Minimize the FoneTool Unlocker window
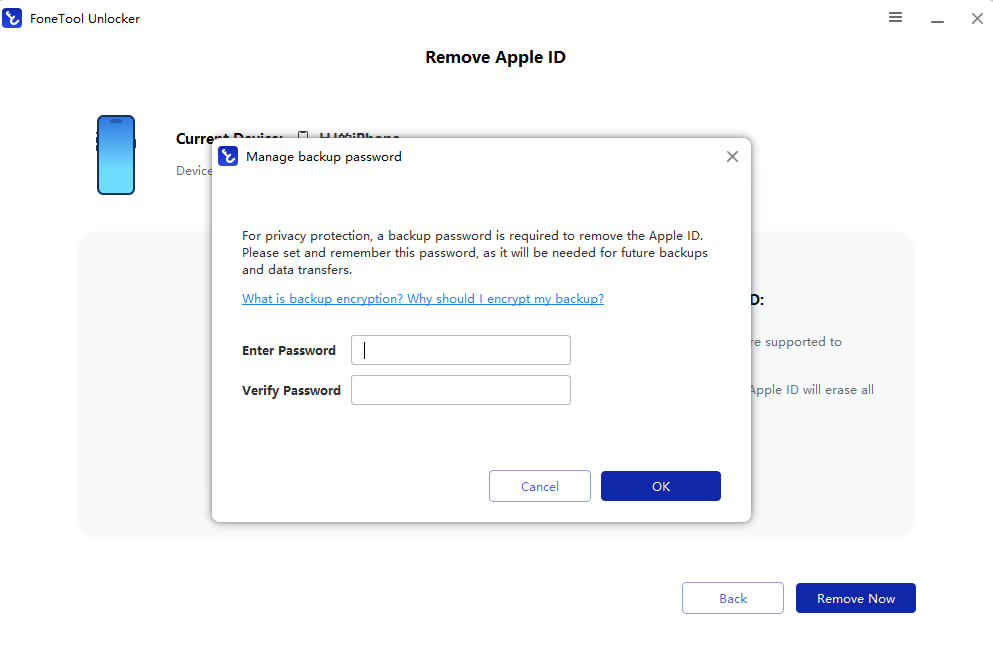The image size is (993, 654). point(937,19)
